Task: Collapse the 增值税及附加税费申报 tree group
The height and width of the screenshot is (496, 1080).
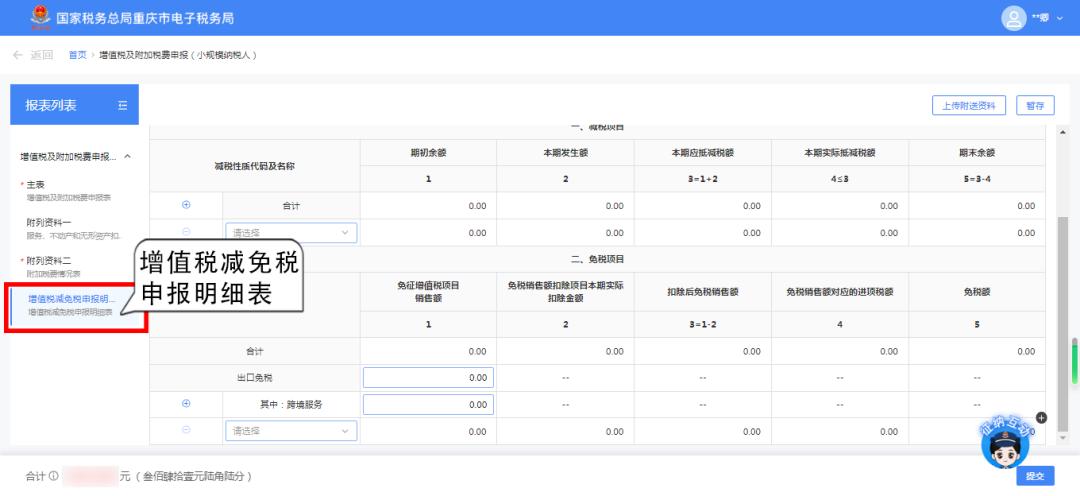Action: point(127,157)
